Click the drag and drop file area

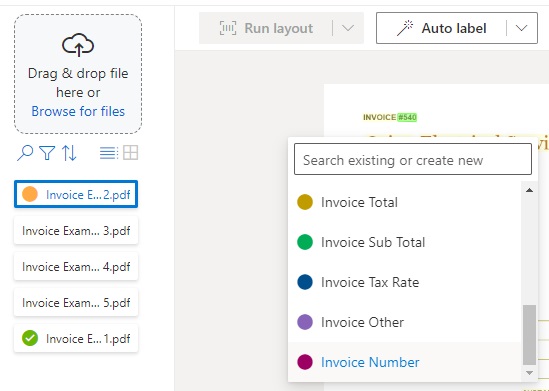click(78, 74)
